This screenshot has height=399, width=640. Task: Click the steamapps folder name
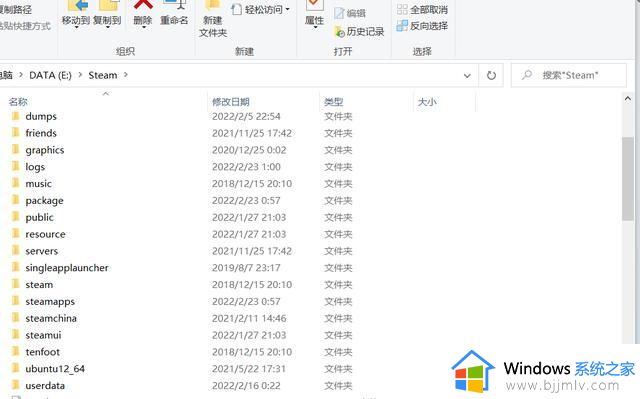point(50,301)
